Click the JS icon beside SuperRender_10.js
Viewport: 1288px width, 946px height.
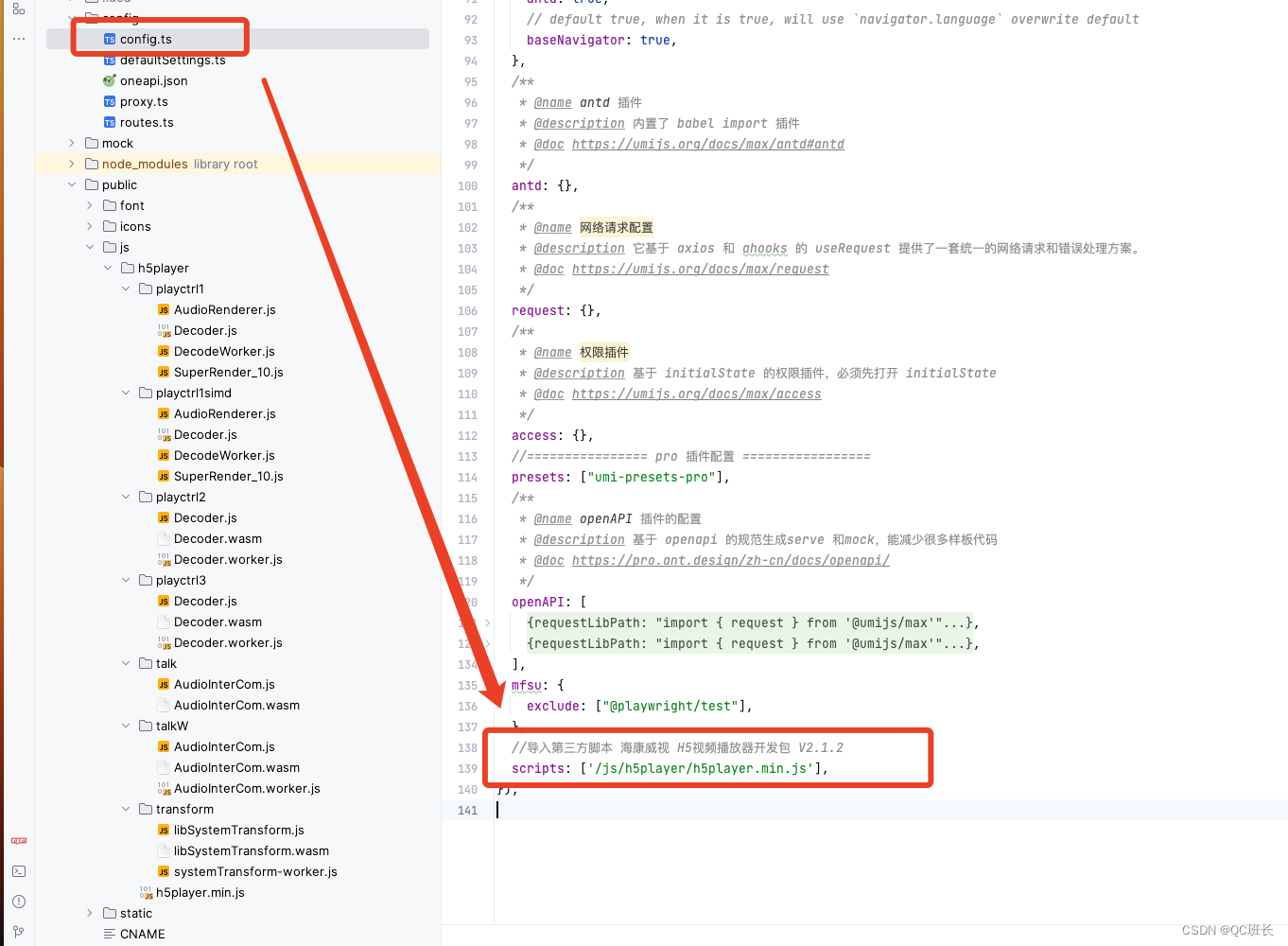[x=164, y=372]
